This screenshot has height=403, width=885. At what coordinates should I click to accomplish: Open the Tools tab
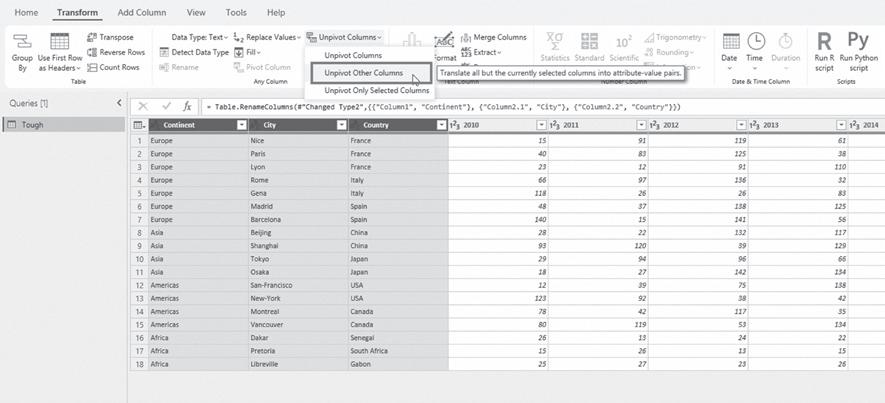(x=236, y=12)
